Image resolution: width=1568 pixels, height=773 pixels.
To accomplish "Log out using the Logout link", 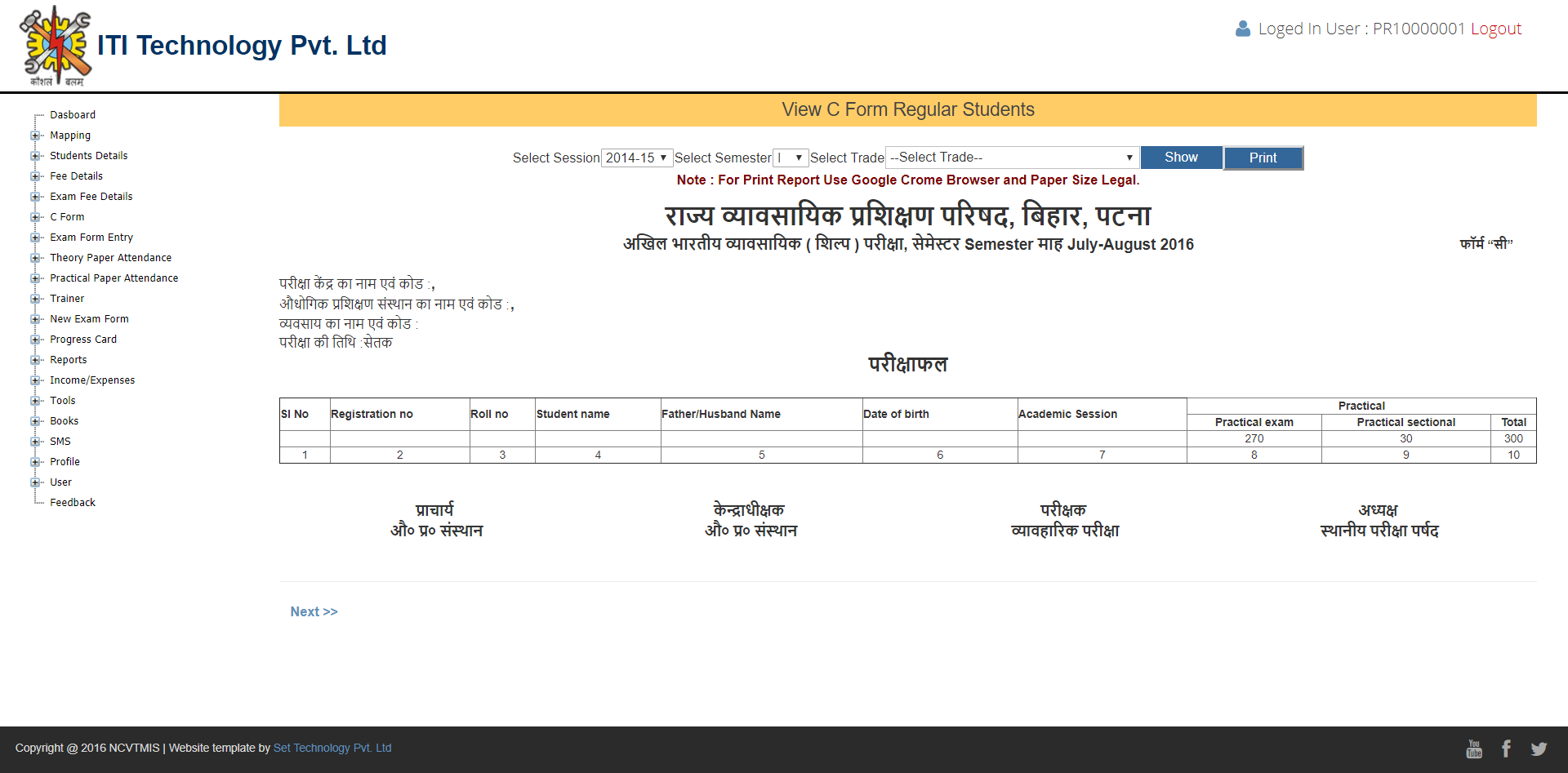I will [1495, 29].
